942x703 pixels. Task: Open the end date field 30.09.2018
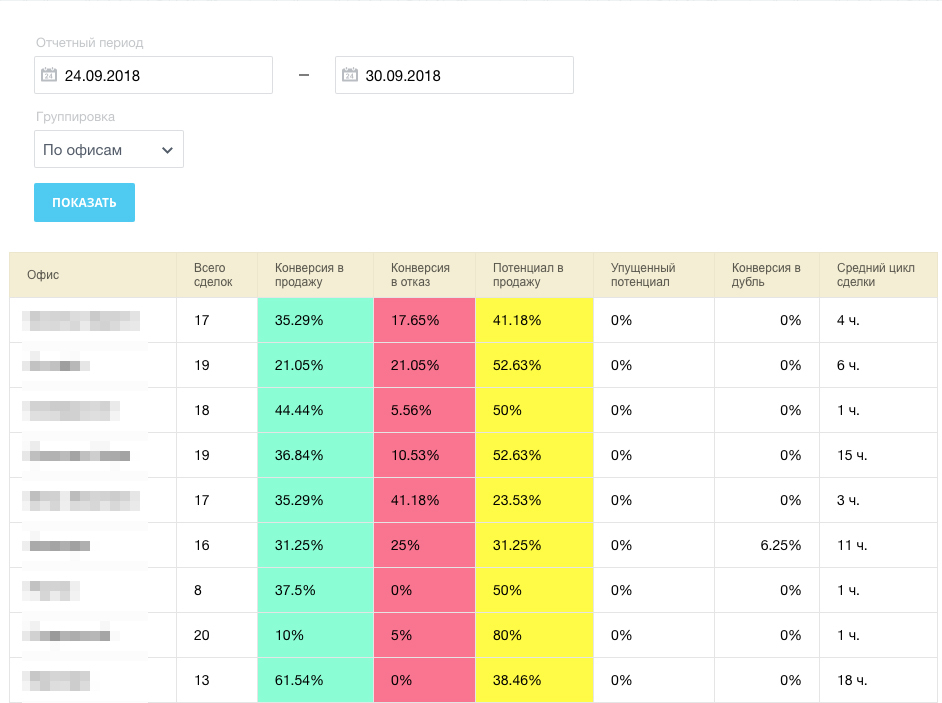(x=454, y=75)
